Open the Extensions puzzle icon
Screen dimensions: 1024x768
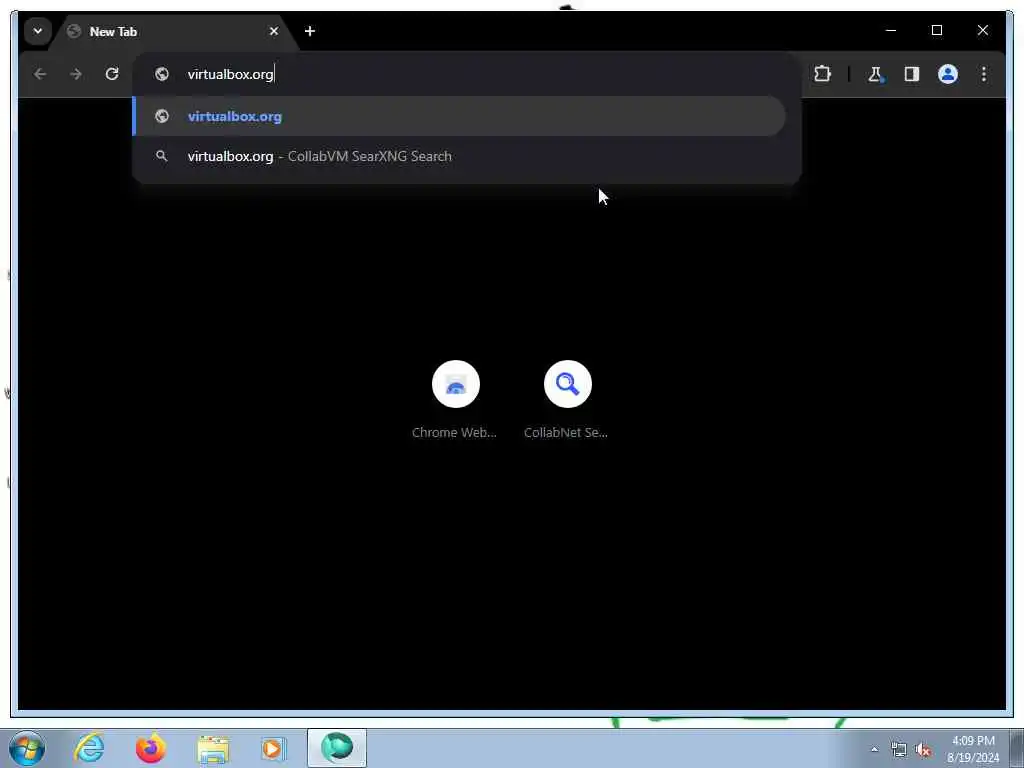click(x=822, y=74)
